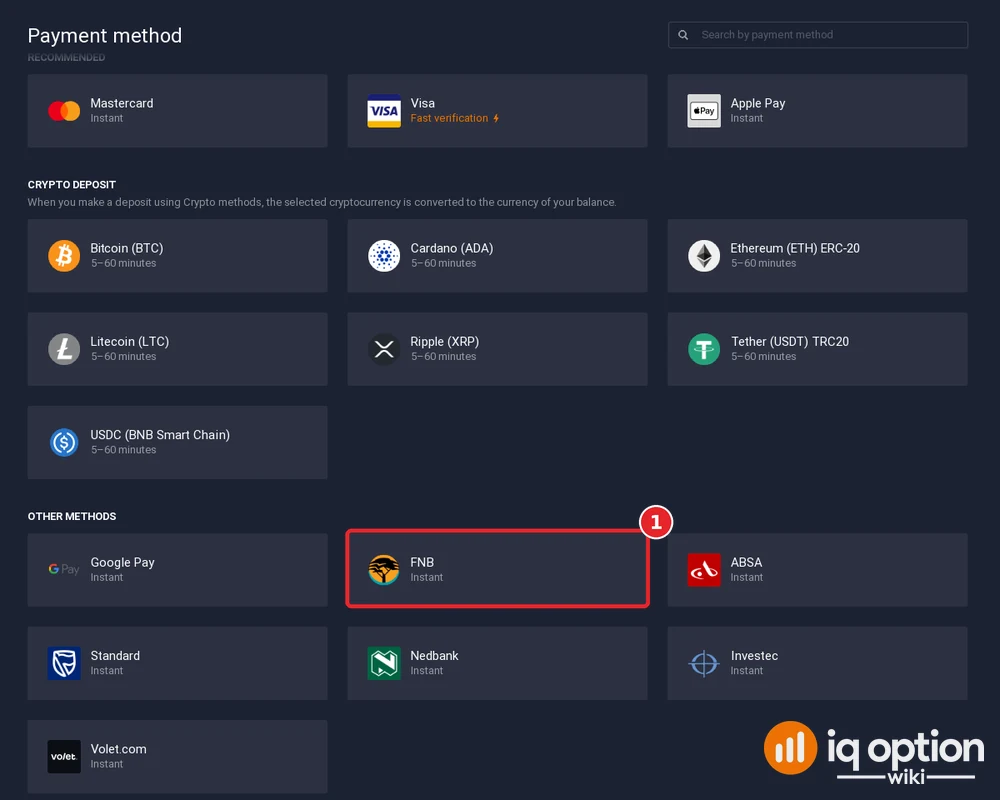The height and width of the screenshot is (800, 1000).
Task: Click the FNB tree logo icon
Action: click(384, 570)
